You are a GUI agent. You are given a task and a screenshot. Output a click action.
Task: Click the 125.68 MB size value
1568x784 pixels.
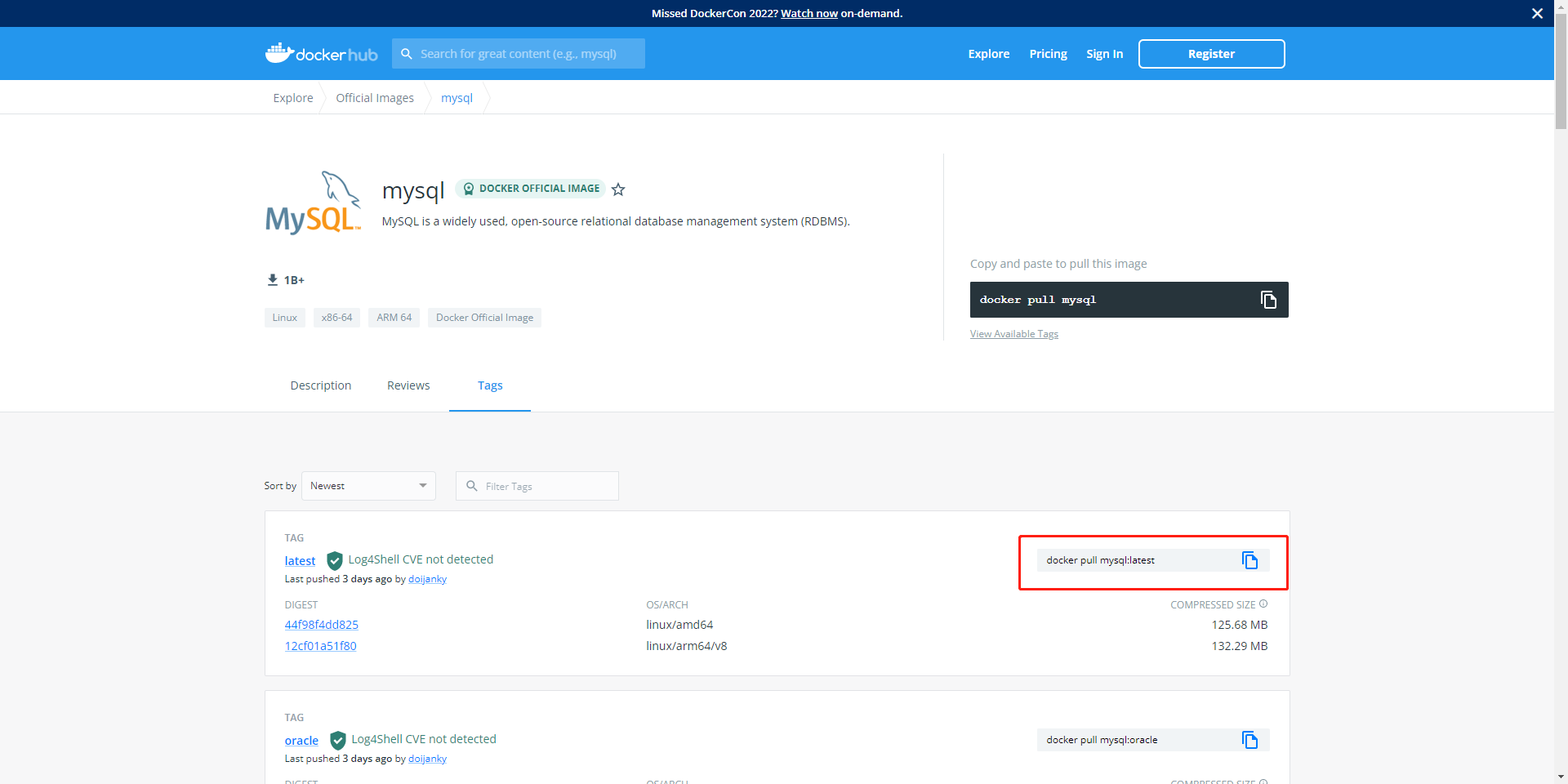(1239, 625)
